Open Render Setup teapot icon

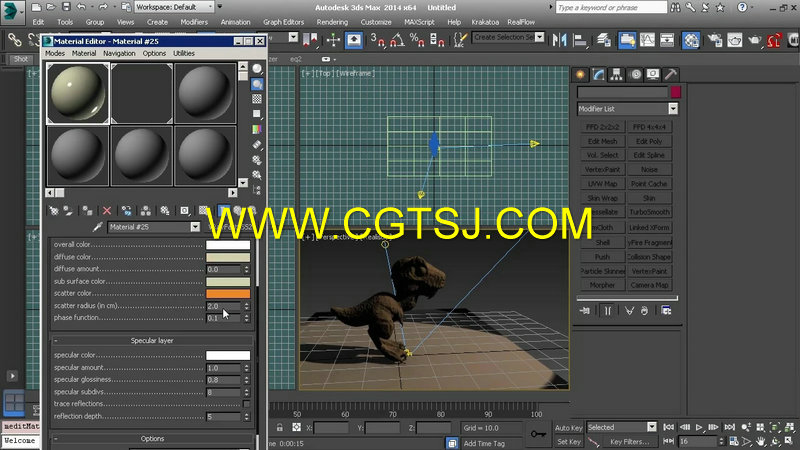[715, 40]
